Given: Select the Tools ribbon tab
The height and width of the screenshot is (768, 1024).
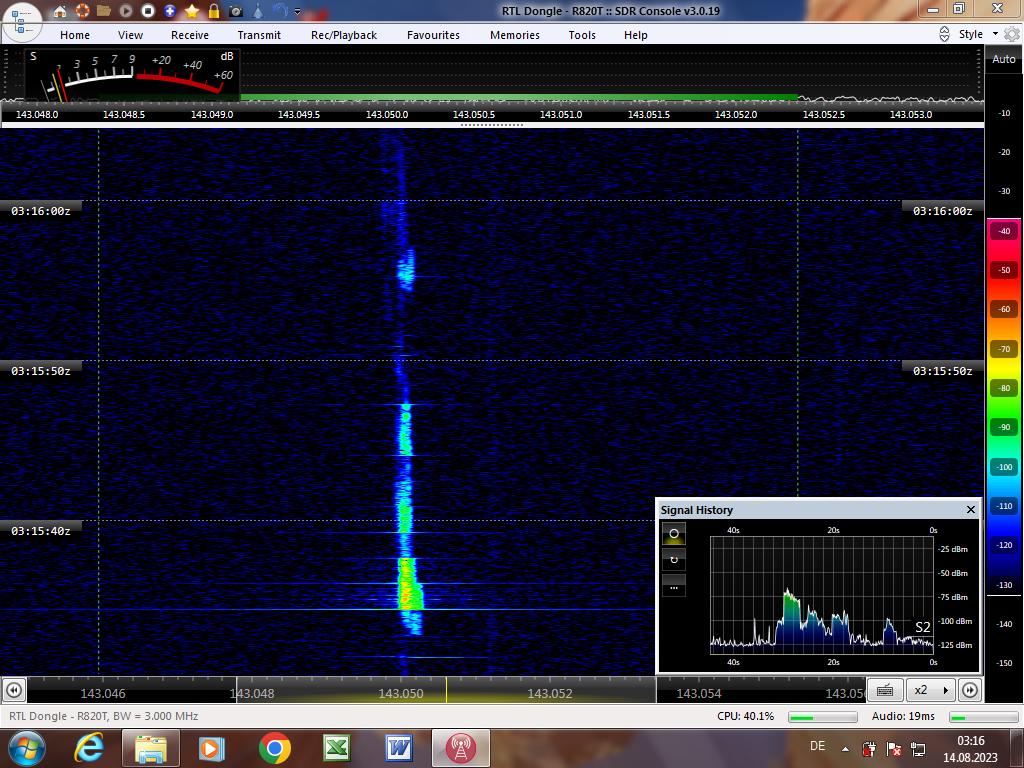Looking at the screenshot, I should pos(582,35).
